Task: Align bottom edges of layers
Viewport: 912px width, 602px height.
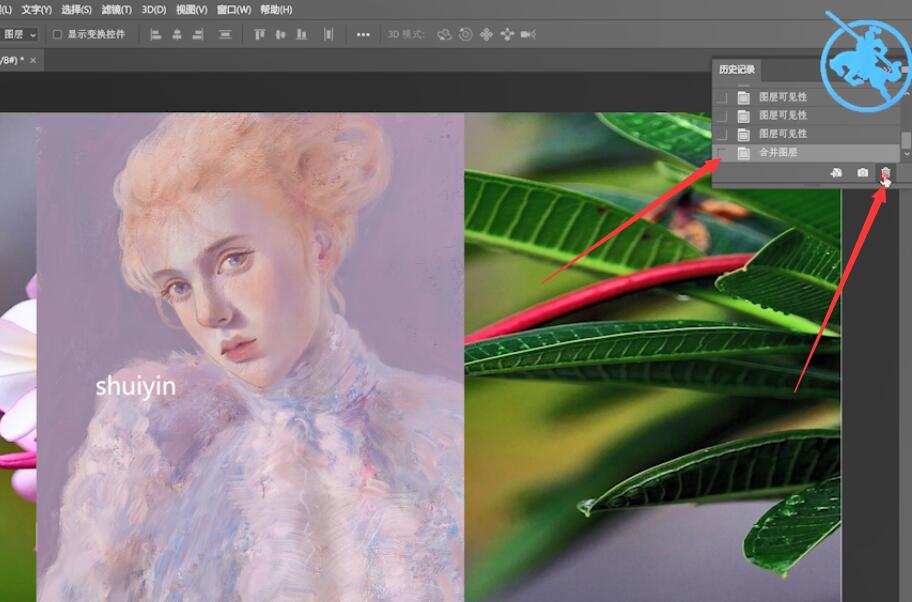Action: point(301,35)
